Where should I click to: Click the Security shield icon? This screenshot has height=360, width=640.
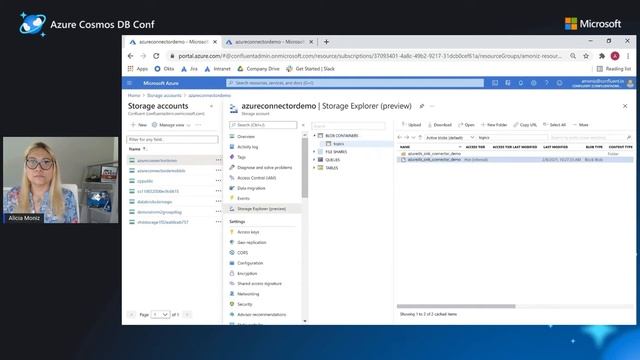(232, 304)
